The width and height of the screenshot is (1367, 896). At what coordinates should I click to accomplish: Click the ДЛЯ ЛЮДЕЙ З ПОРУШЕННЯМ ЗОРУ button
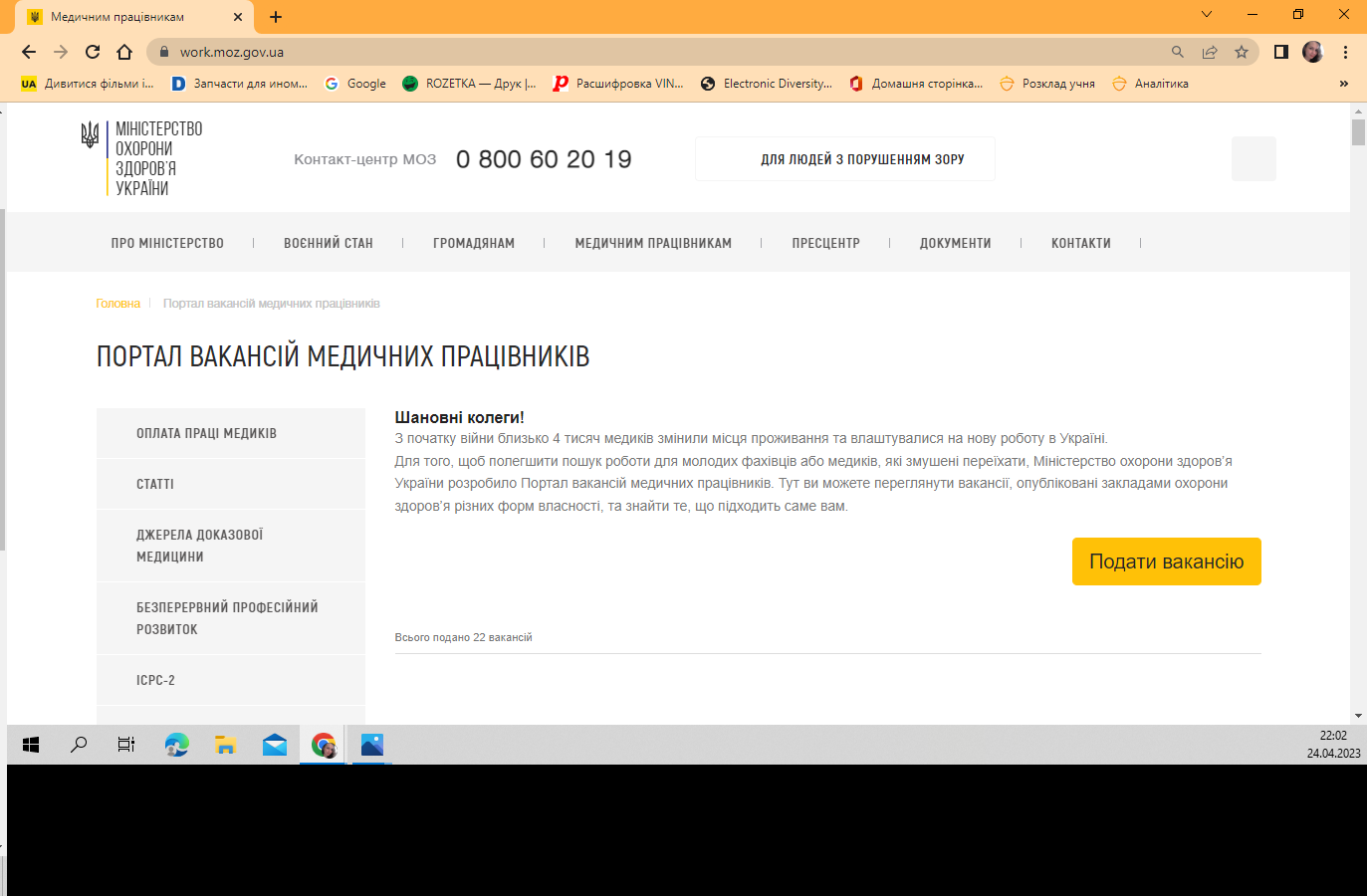[x=862, y=159]
